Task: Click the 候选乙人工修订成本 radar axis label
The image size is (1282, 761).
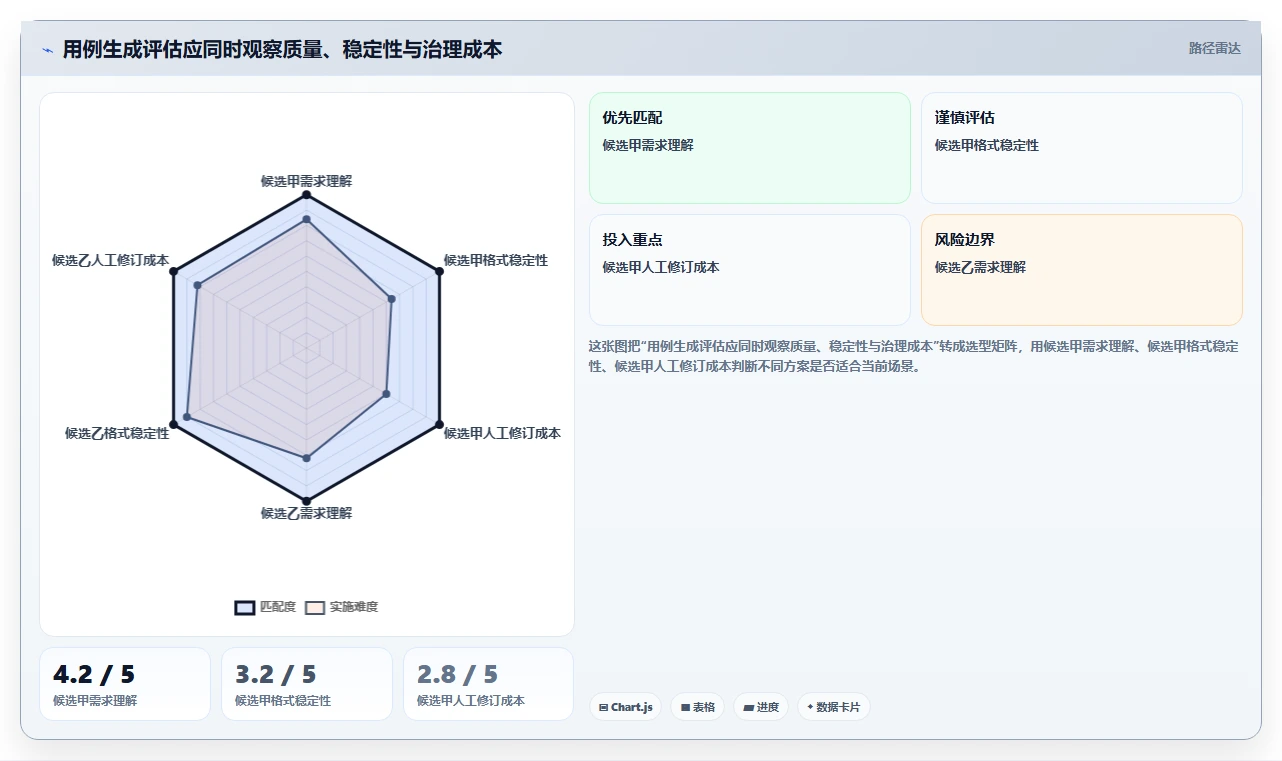Action: (x=110, y=260)
